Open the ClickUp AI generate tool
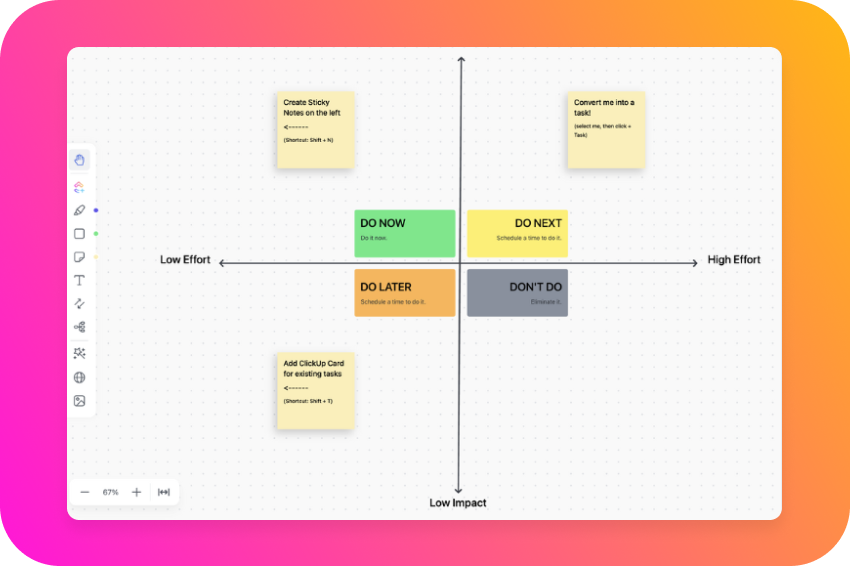The image size is (850, 566). (79, 188)
